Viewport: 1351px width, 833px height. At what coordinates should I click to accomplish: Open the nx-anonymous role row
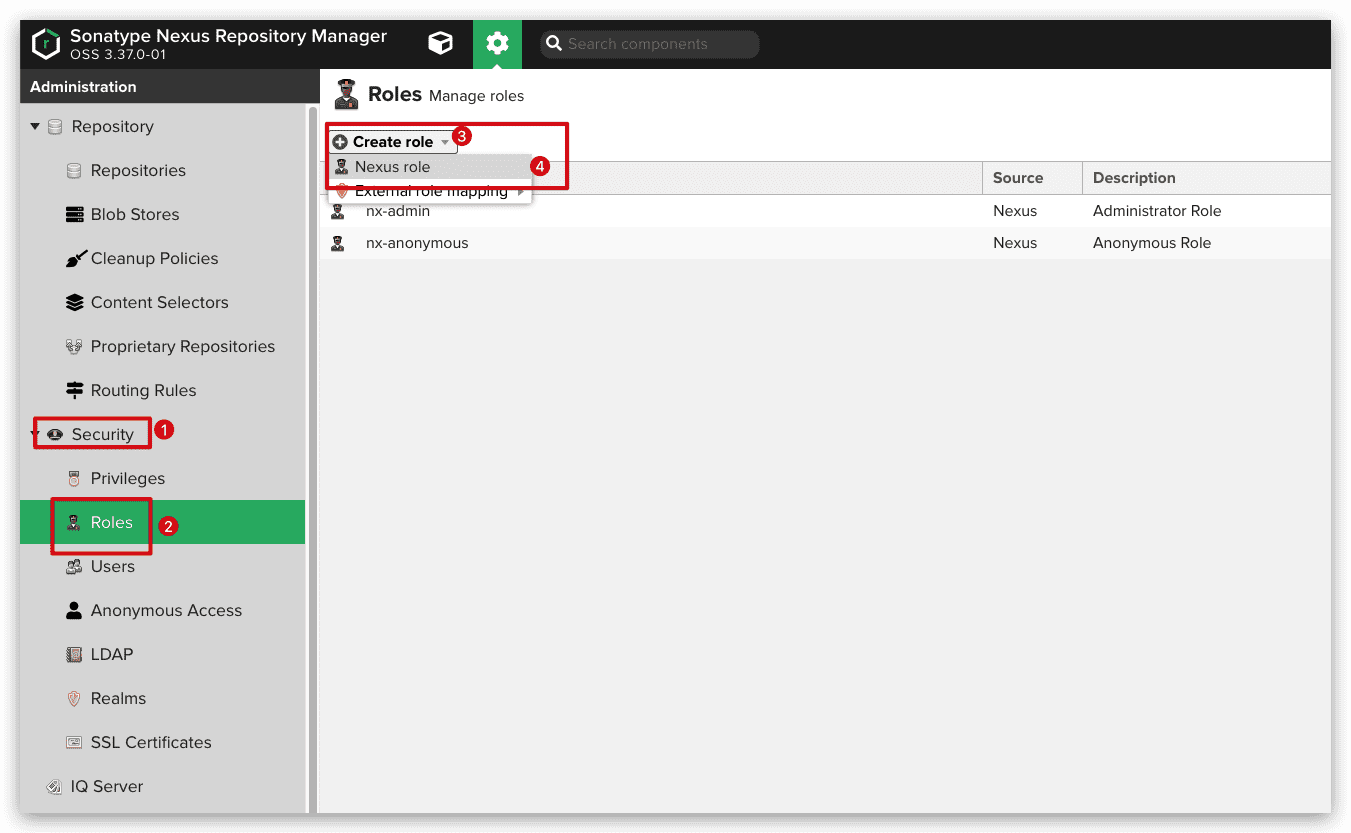(417, 243)
